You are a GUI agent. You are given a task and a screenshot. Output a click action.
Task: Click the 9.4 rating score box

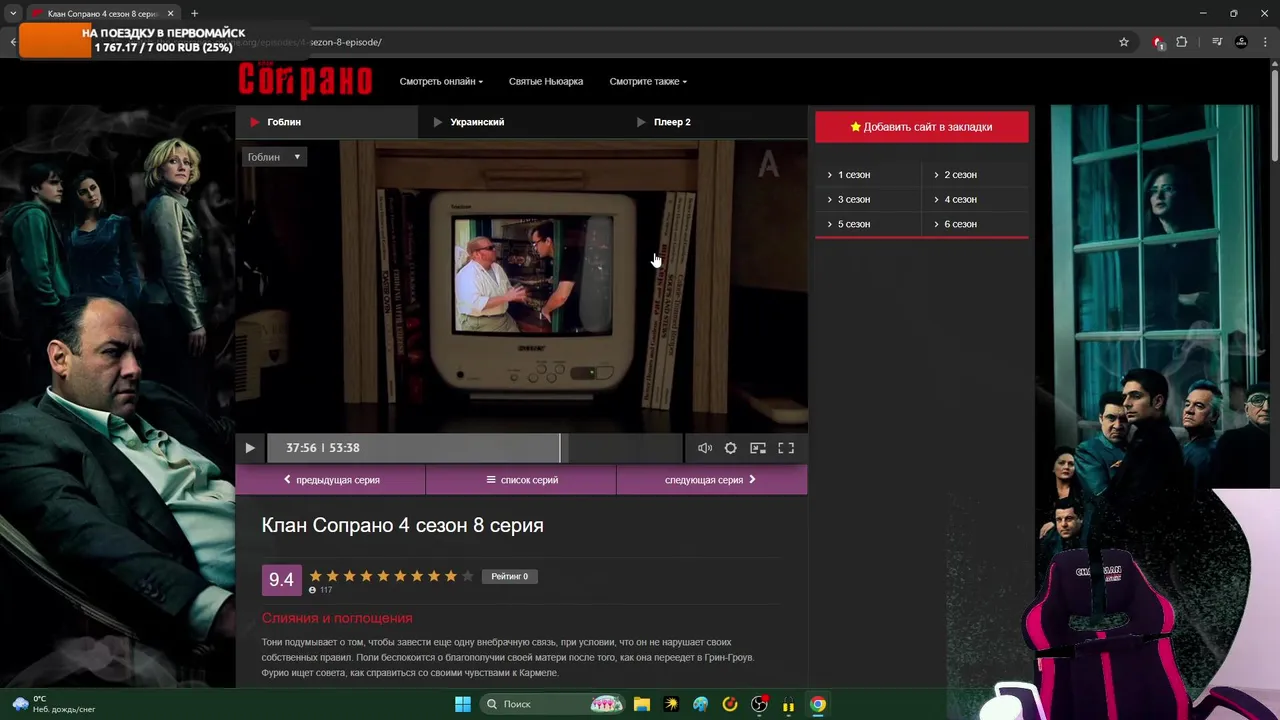[281, 580]
